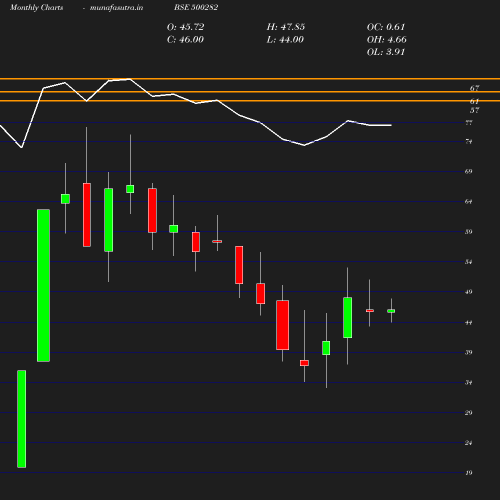Click the price axis label 54

tap(469, 262)
